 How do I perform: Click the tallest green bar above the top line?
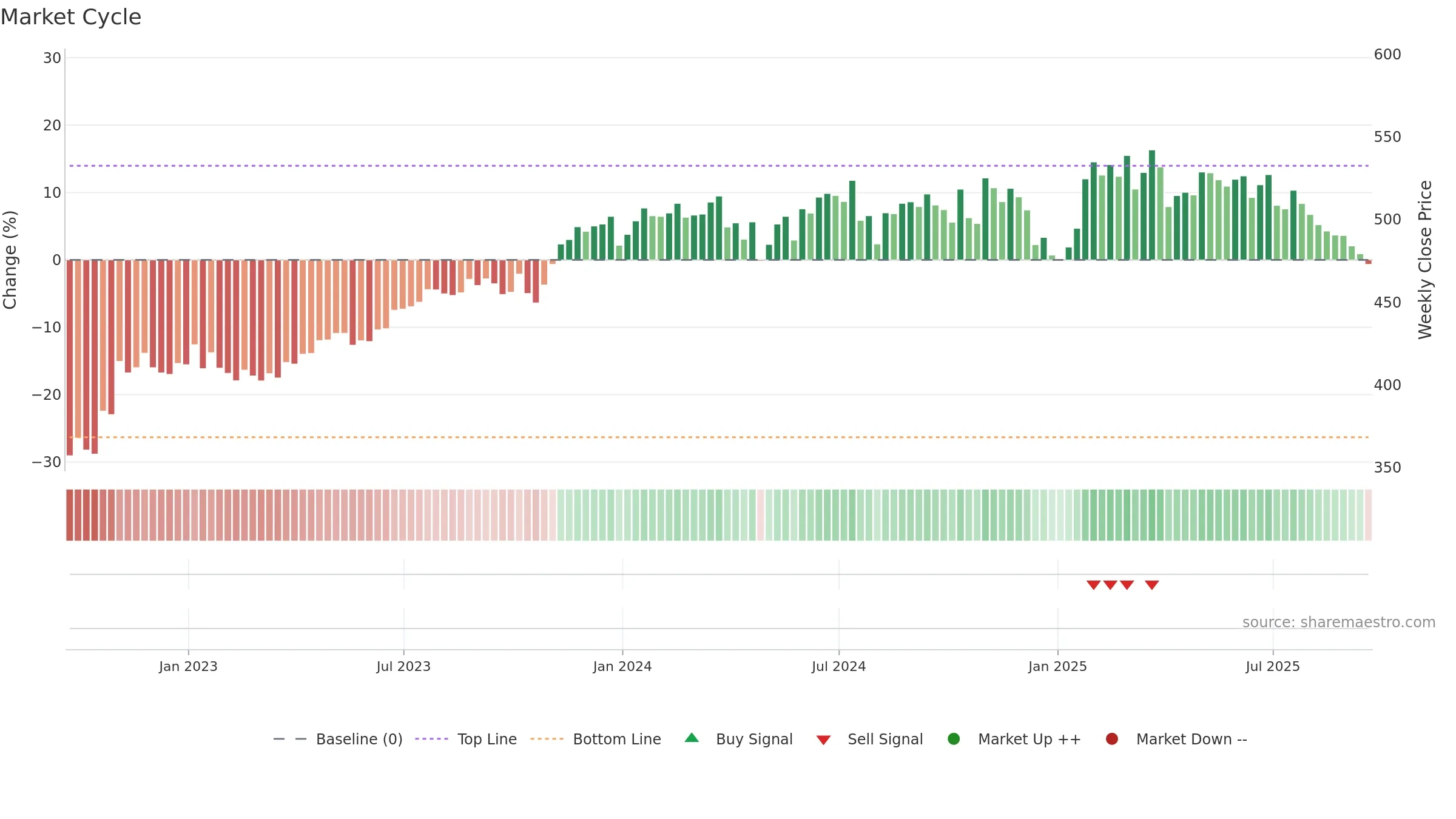[x=1152, y=205]
